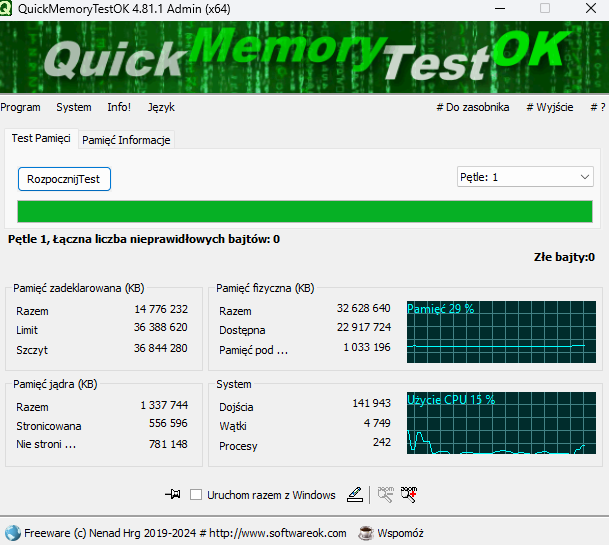
Task: Click the Stronicowana value 556 596
Action: pos(168,423)
